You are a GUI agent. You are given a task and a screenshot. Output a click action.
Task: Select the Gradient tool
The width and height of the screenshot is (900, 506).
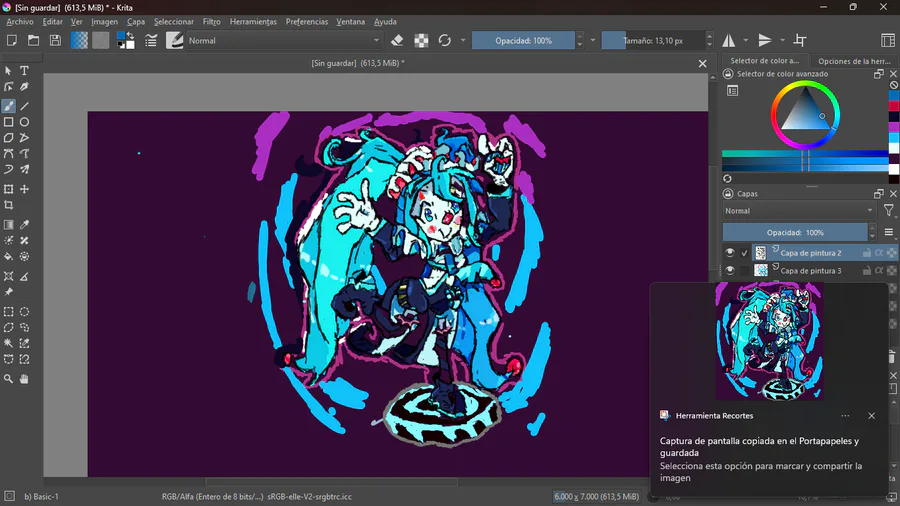click(8, 225)
